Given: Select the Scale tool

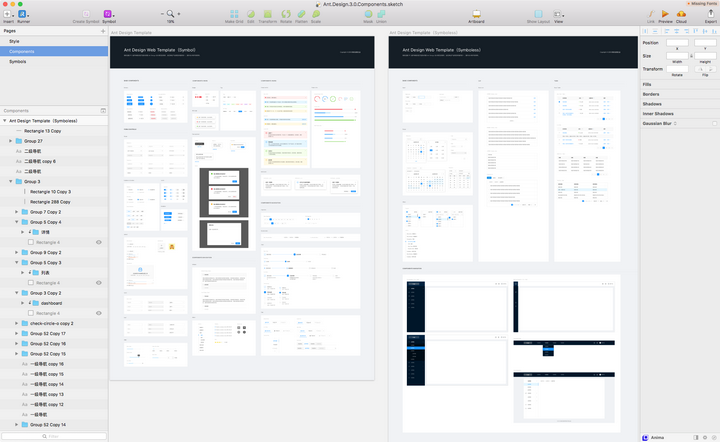Looking at the screenshot, I should pos(316,14).
